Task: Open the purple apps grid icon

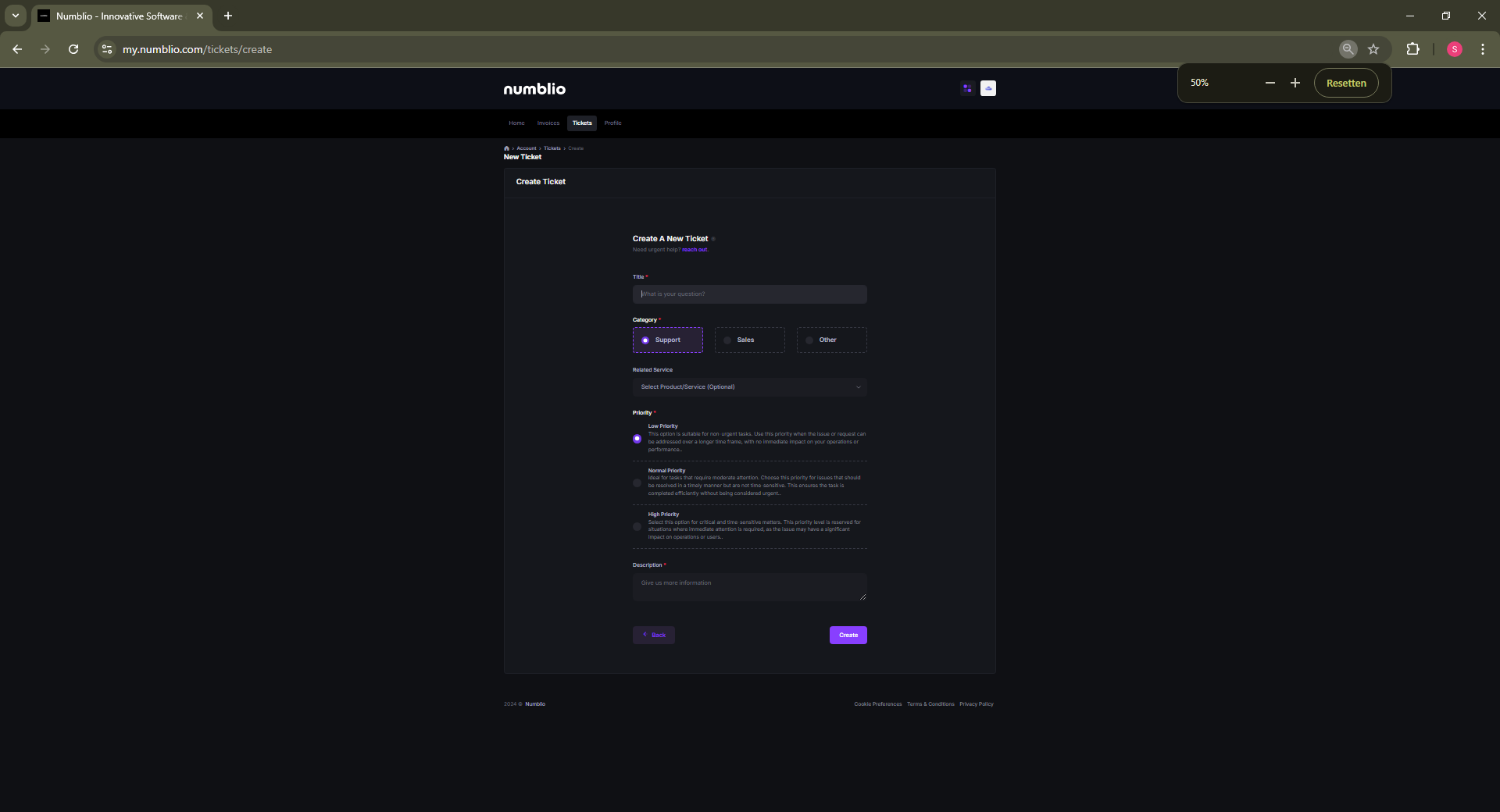Action: pos(967,88)
